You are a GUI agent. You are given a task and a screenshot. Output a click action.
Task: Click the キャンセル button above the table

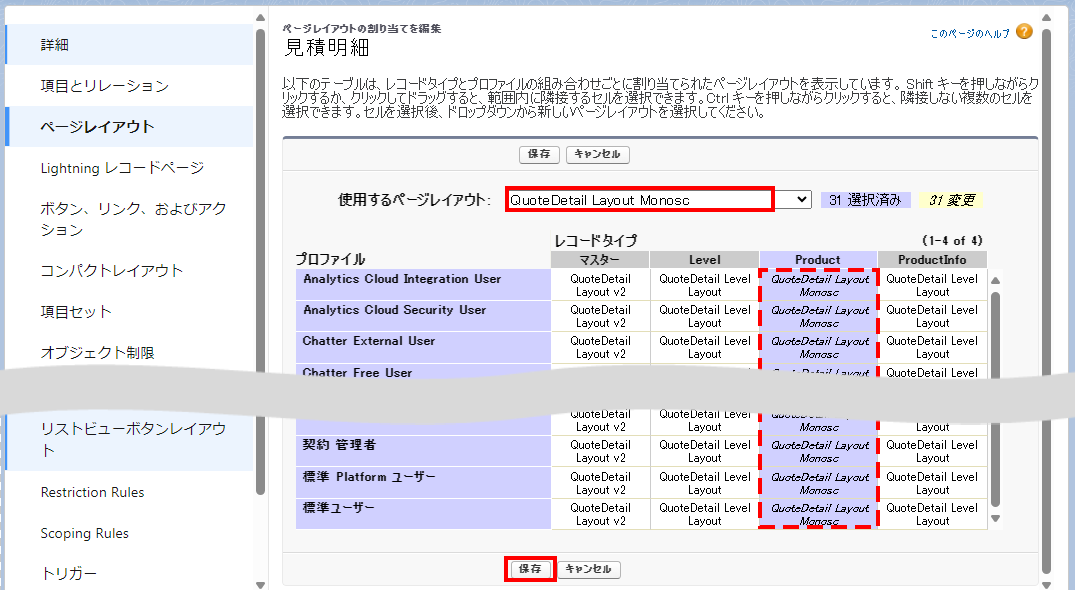[597, 155]
